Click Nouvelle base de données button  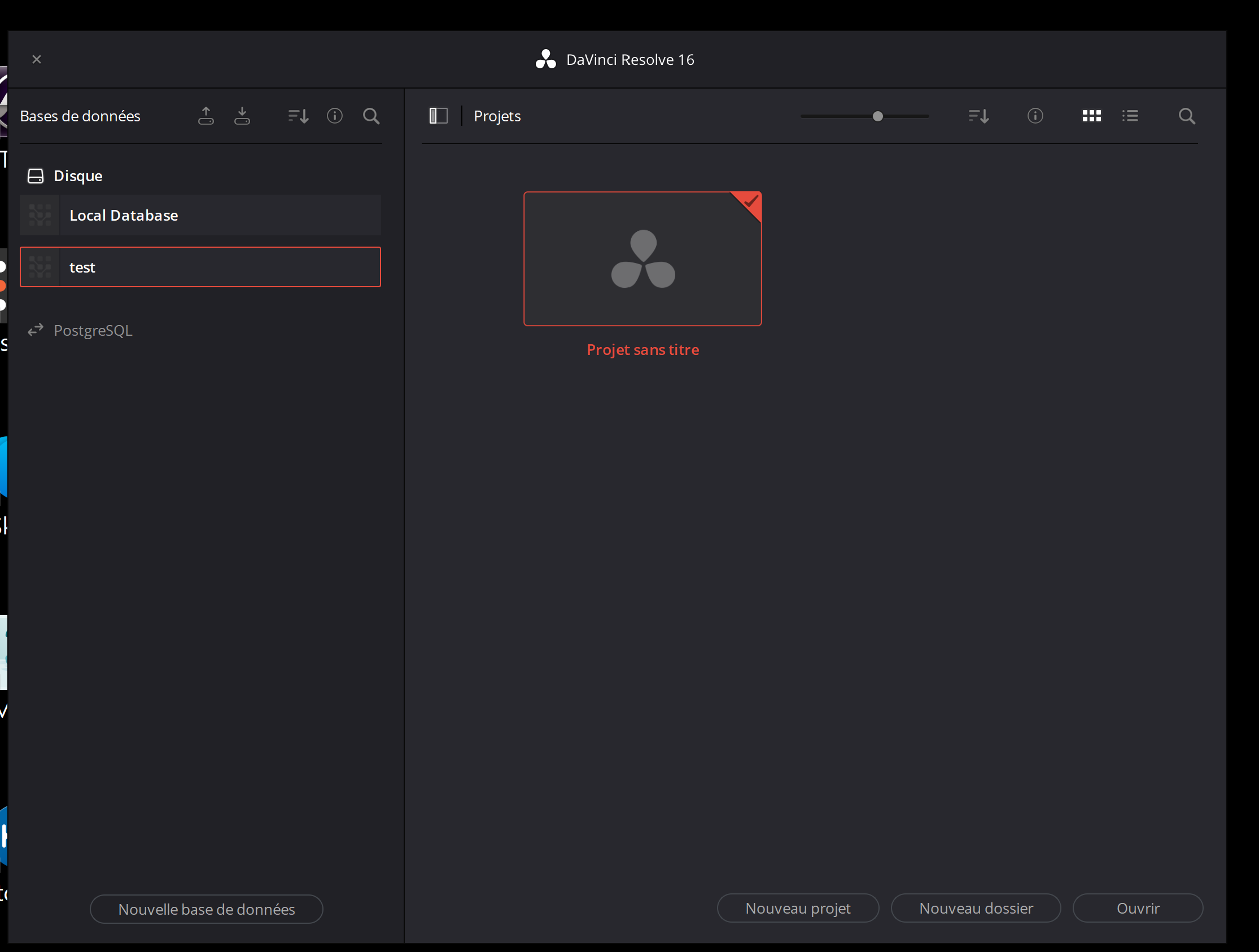click(x=207, y=909)
